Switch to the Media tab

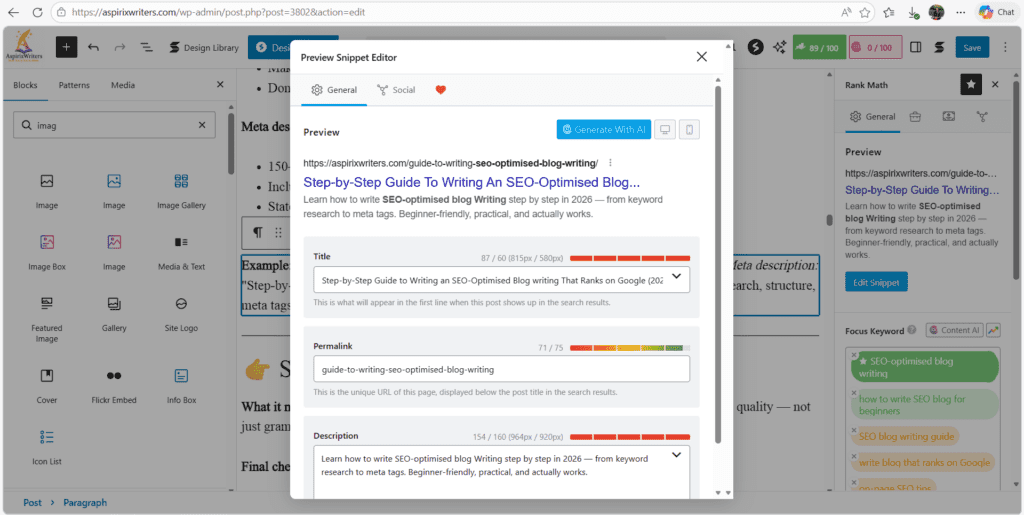[123, 85]
